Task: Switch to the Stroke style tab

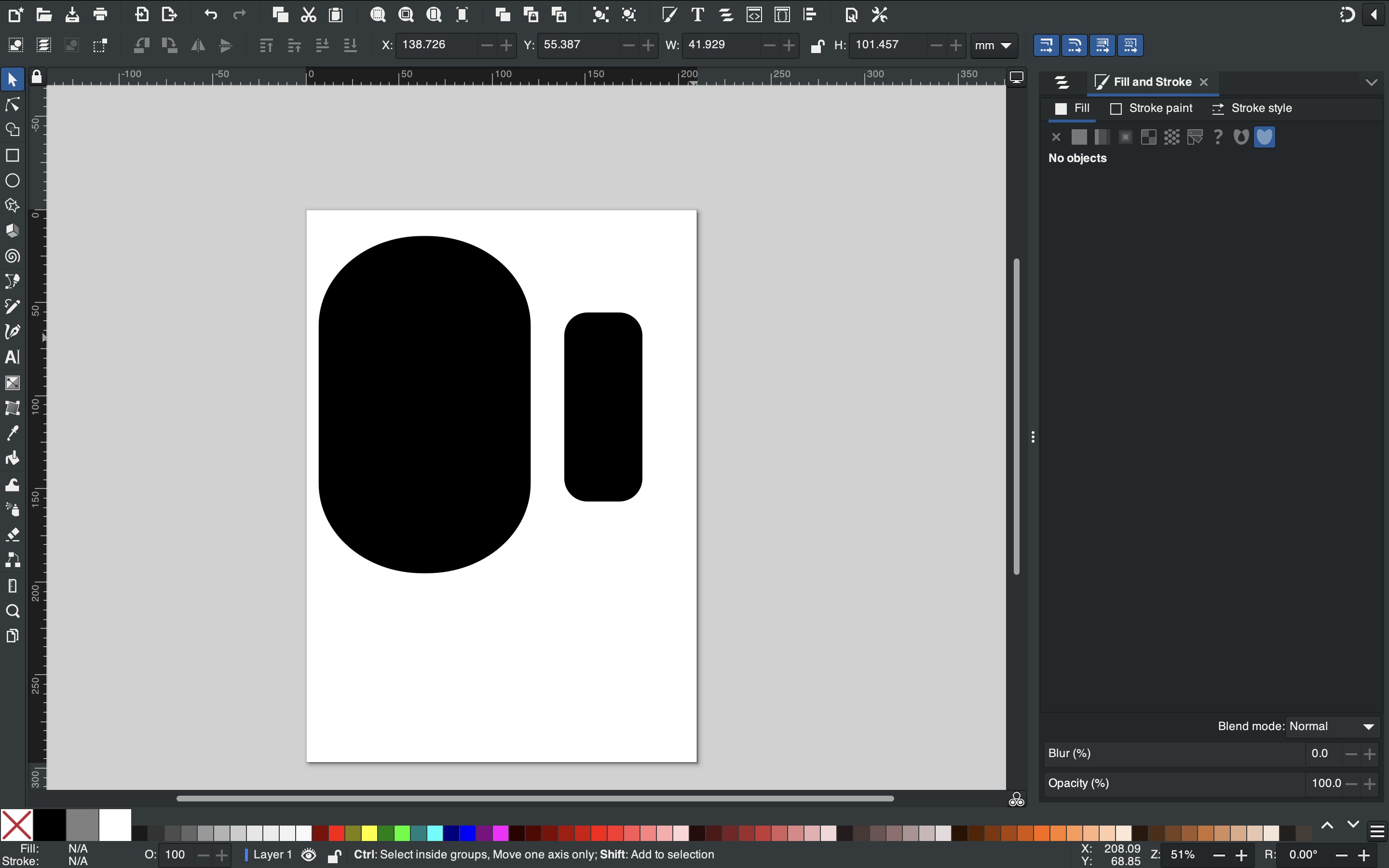Action: 1251,108
